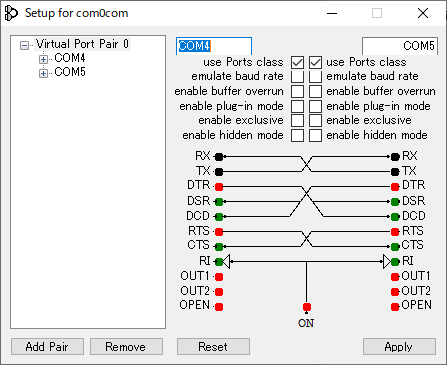Enable hidden mode for COM4 side
Image resolution: width=447 pixels, height=365 pixels.
(x=297, y=135)
